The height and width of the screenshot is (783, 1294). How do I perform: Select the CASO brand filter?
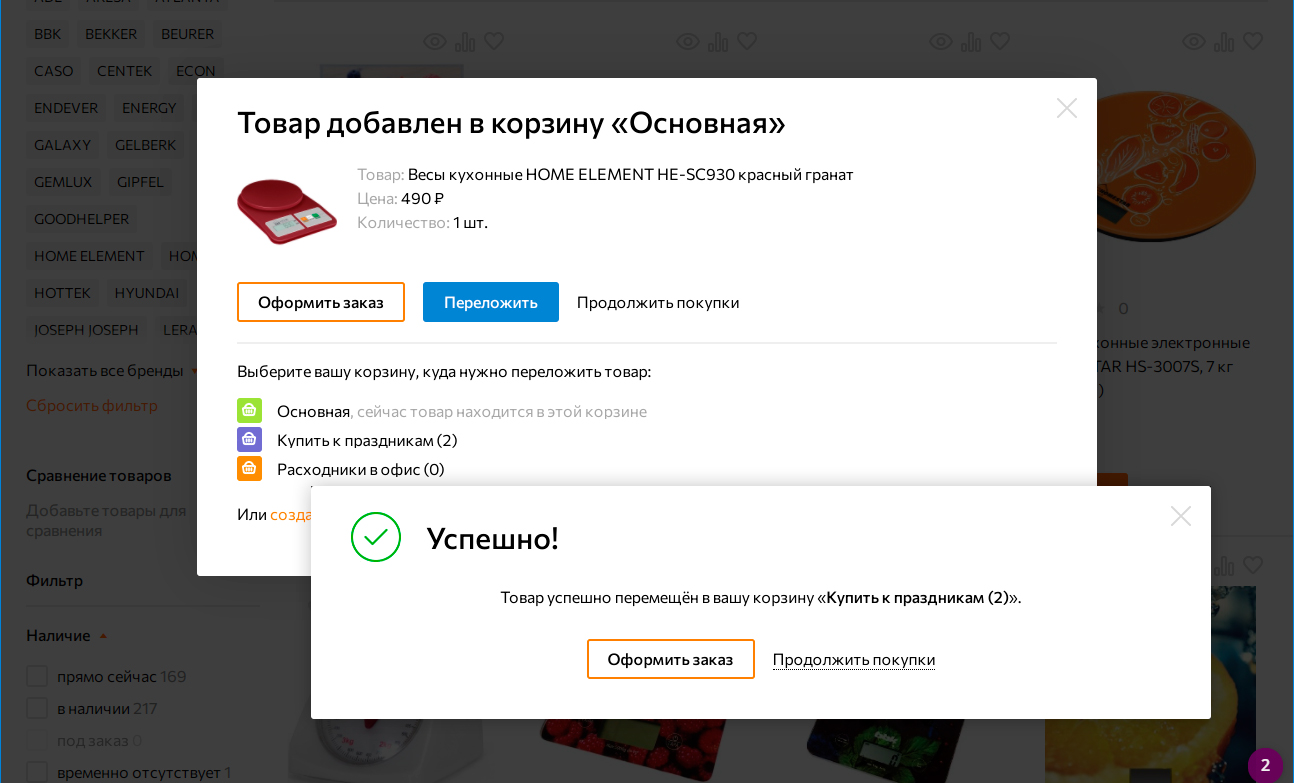pos(54,71)
